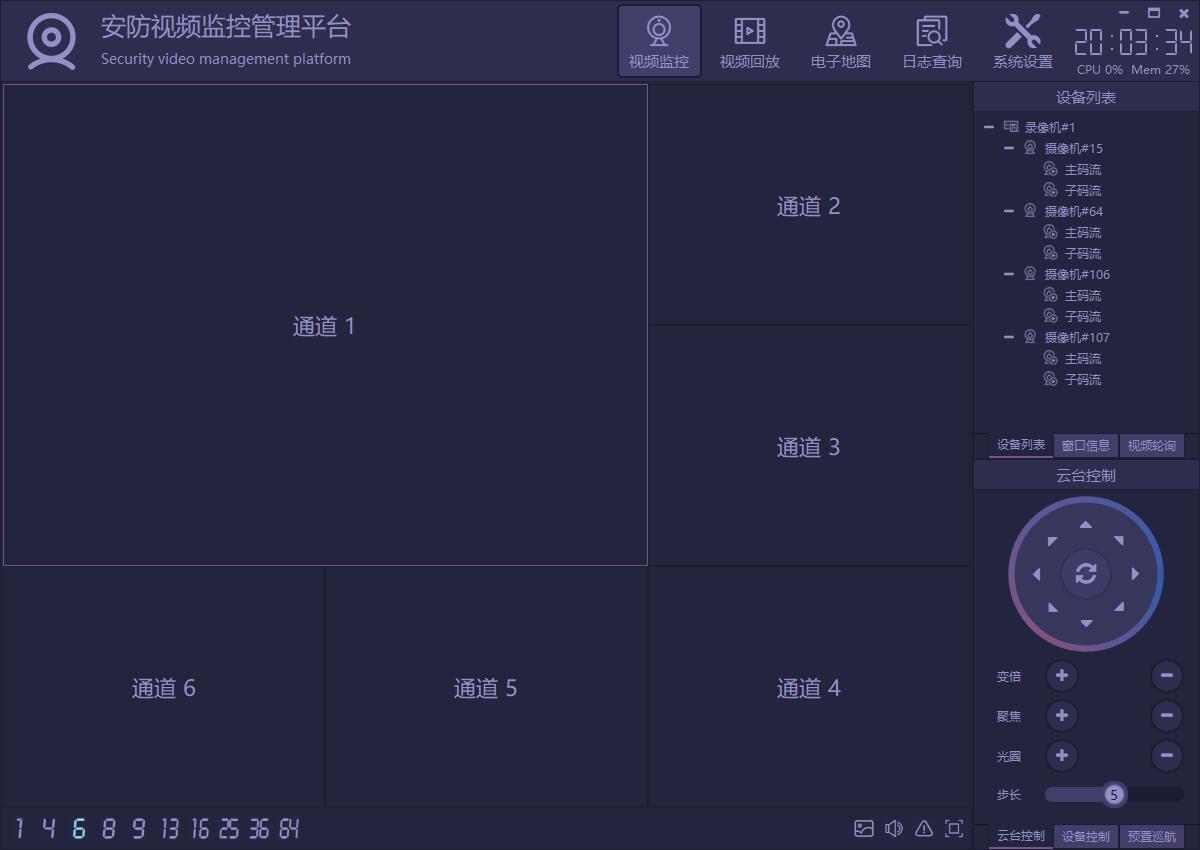Open 系统设置 system settings

tap(1022, 42)
